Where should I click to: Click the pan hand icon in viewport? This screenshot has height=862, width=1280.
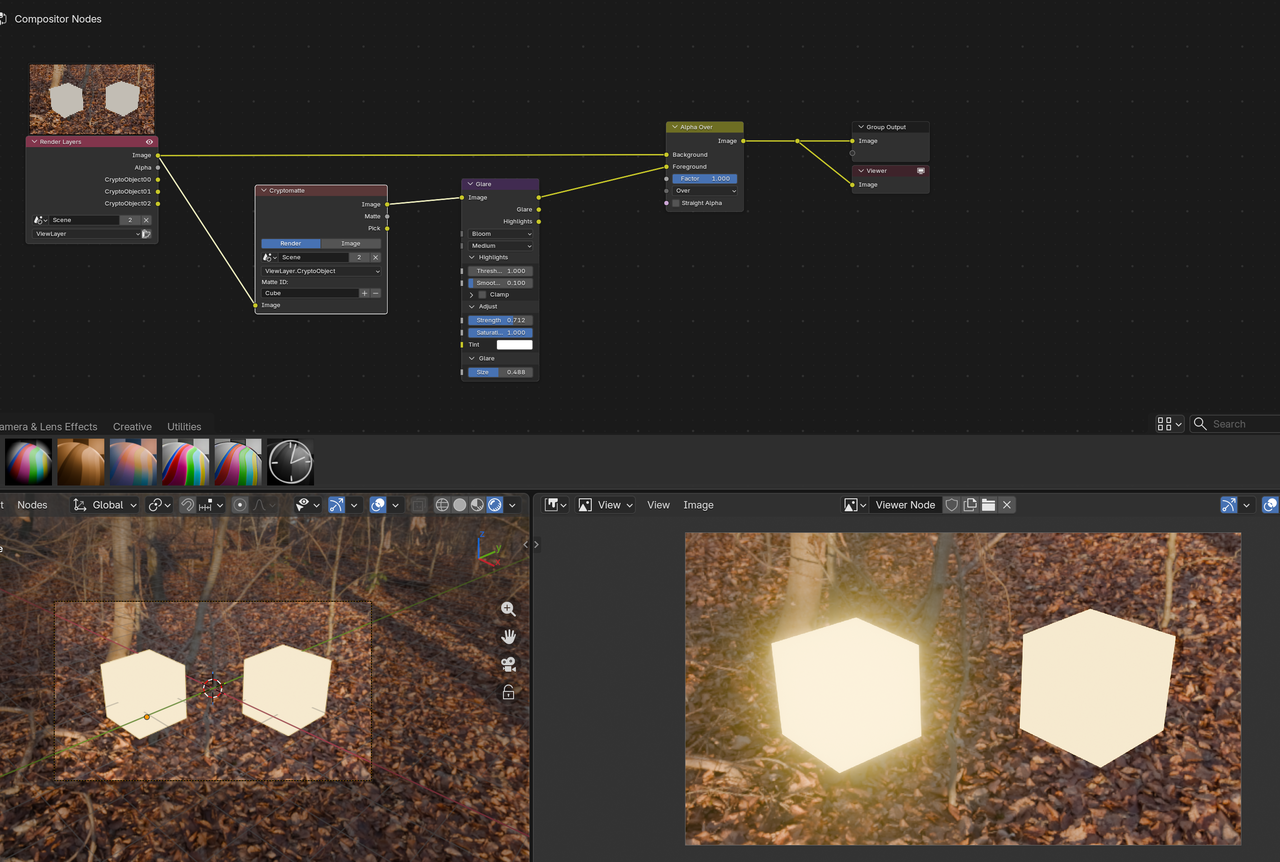pos(508,636)
